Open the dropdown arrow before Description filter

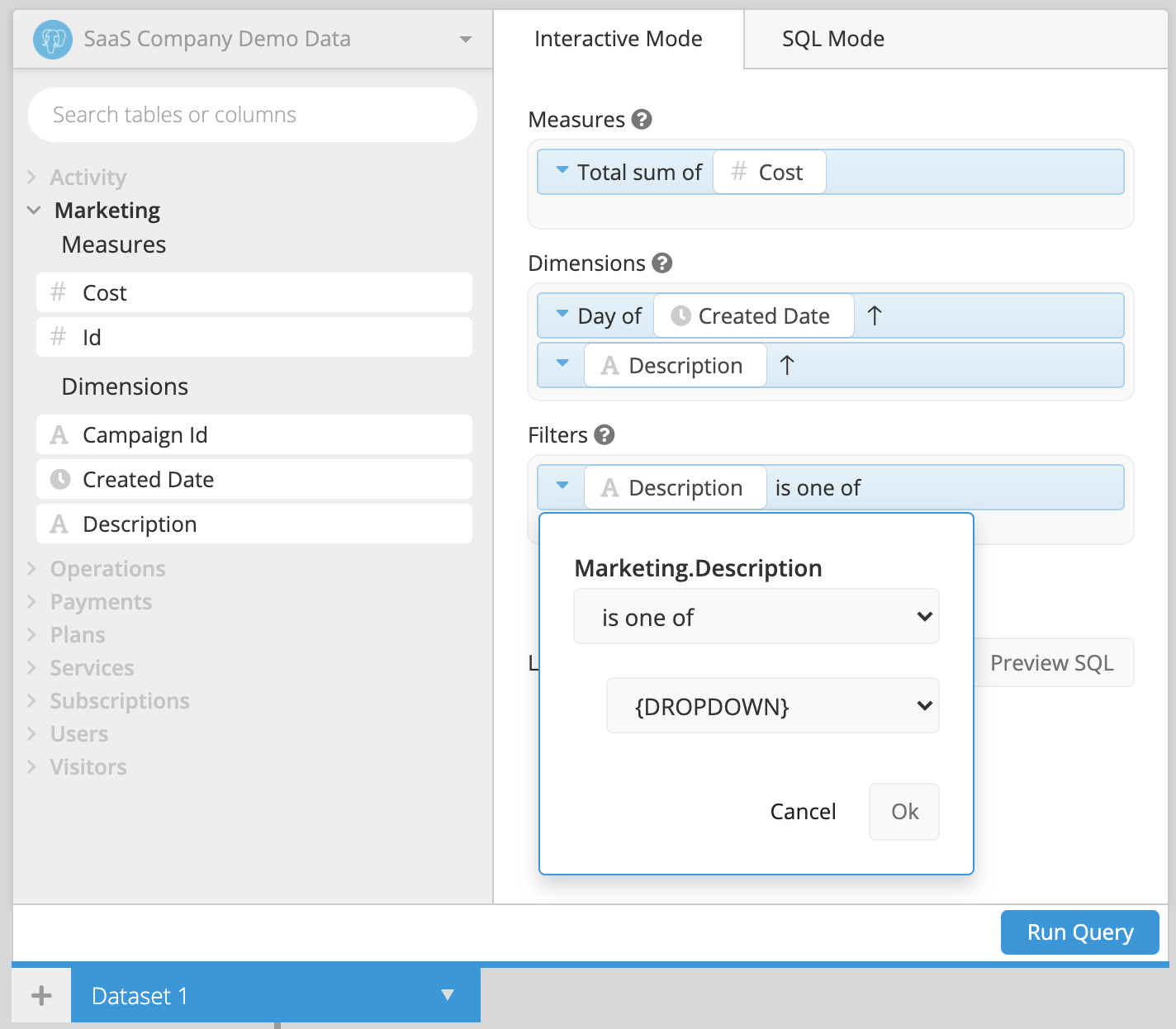tap(562, 486)
